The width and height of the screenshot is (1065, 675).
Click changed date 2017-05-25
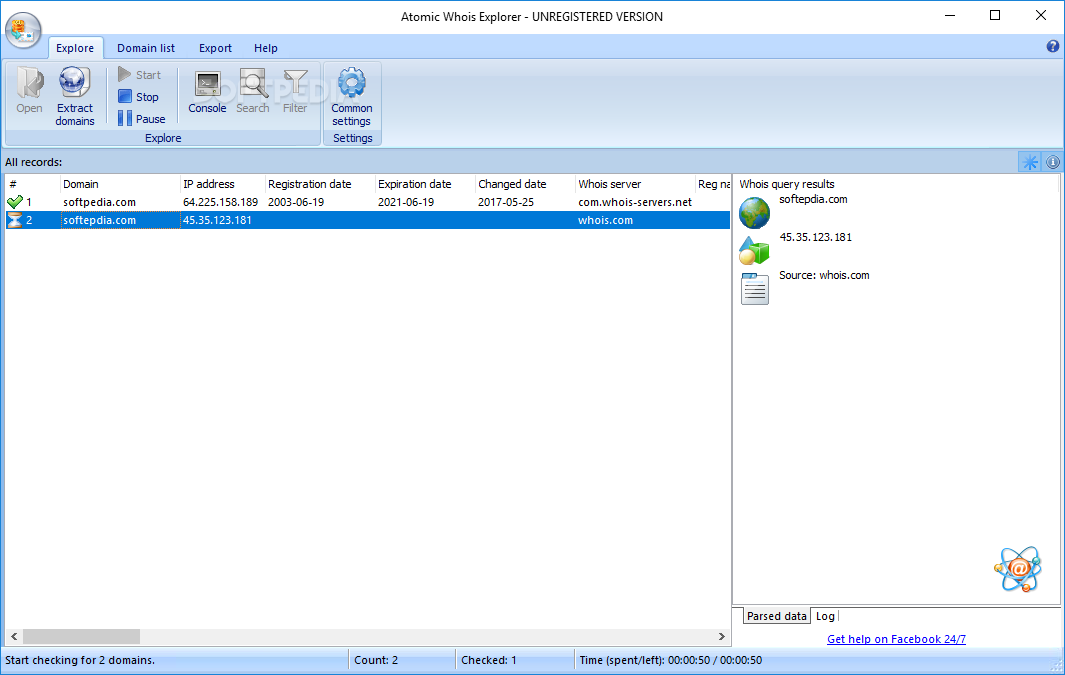point(505,202)
